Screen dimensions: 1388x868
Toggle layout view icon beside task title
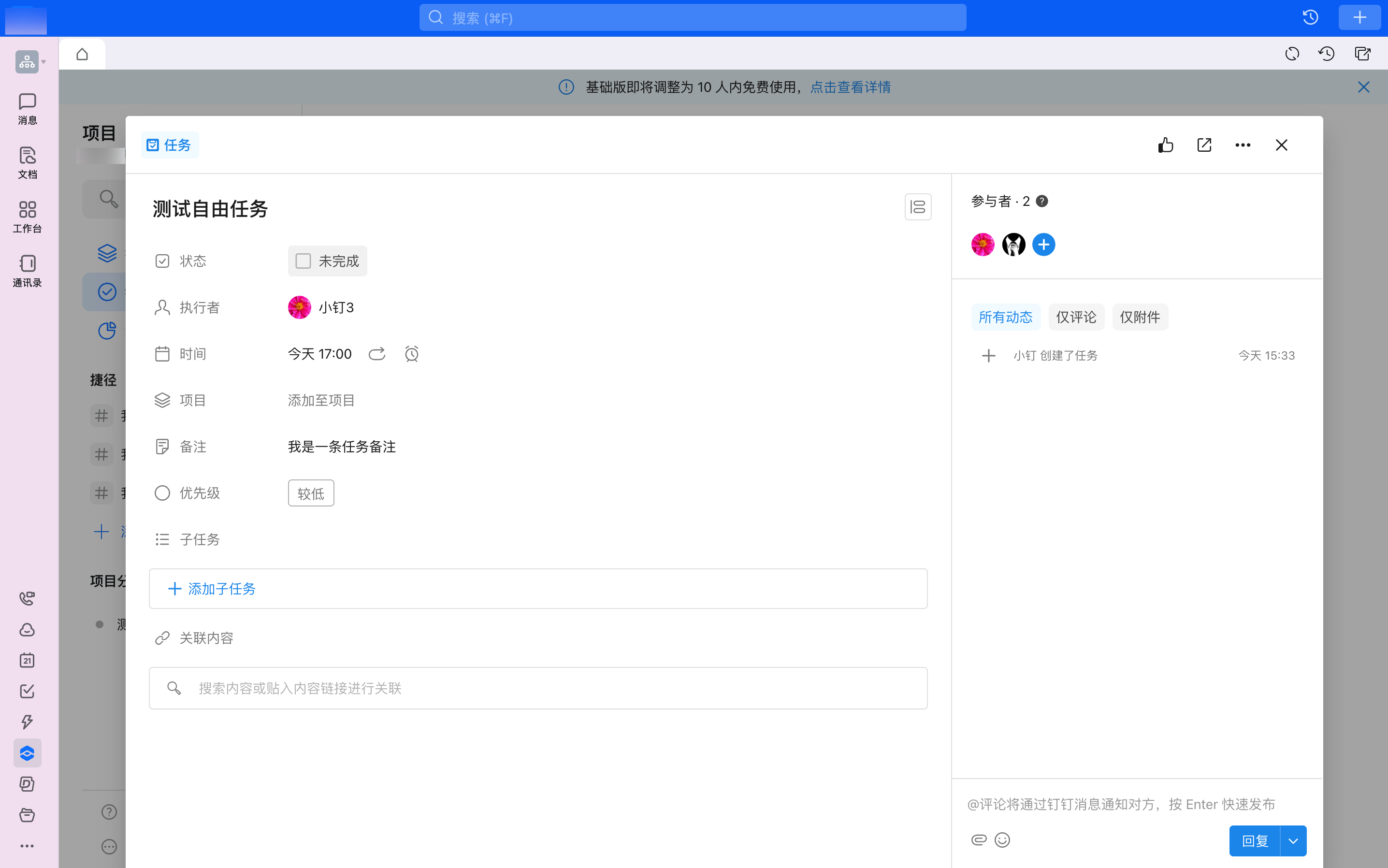917,207
